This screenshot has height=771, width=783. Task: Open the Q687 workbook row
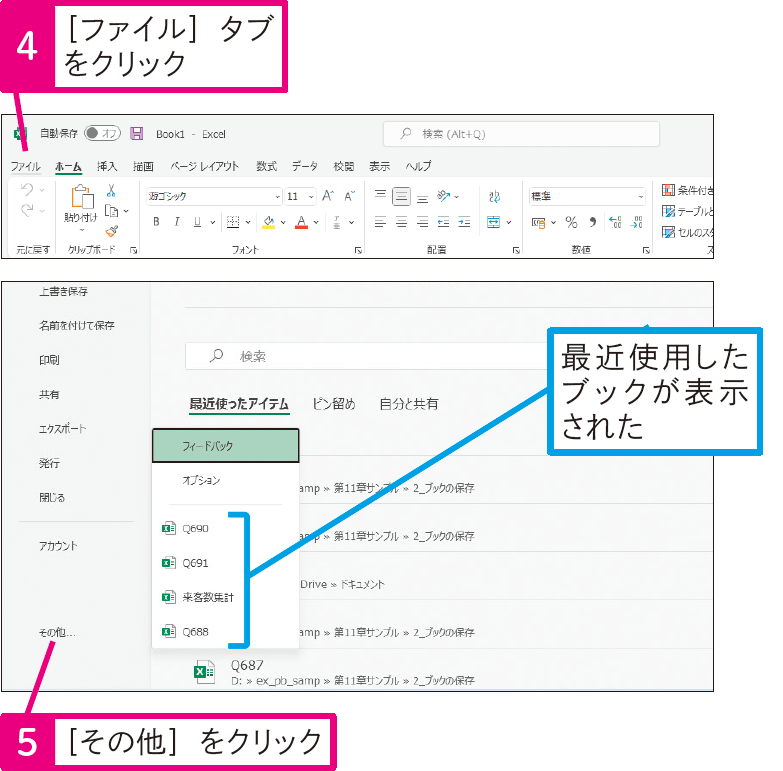pyautogui.click(x=431, y=672)
